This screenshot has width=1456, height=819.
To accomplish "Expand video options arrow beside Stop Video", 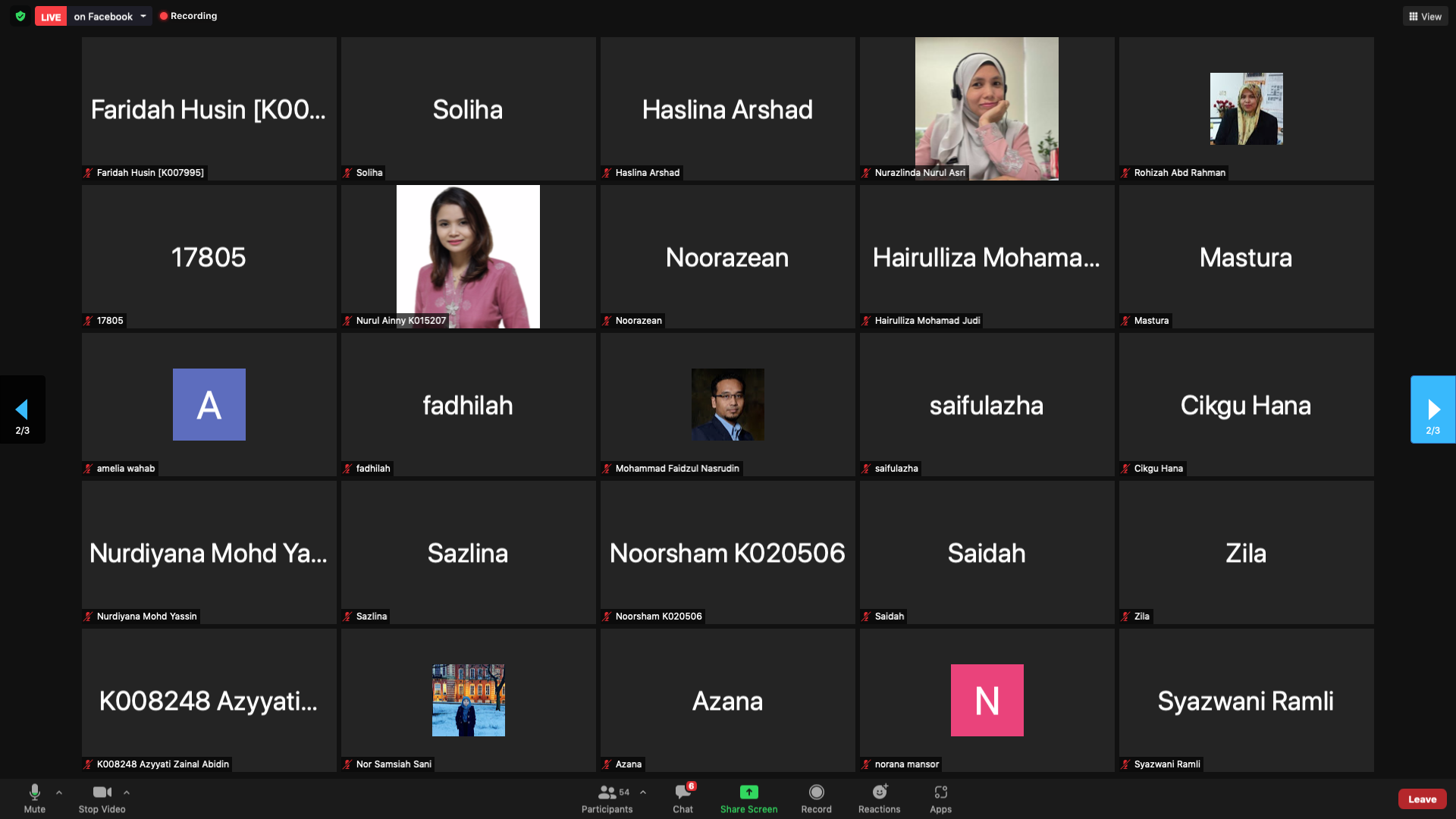I will point(127,792).
